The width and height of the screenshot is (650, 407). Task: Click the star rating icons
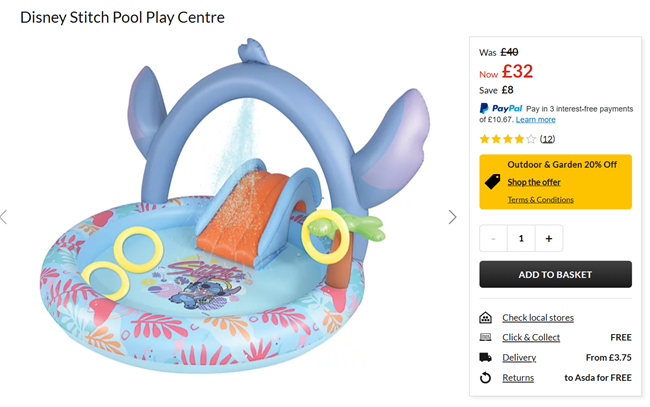tap(507, 139)
